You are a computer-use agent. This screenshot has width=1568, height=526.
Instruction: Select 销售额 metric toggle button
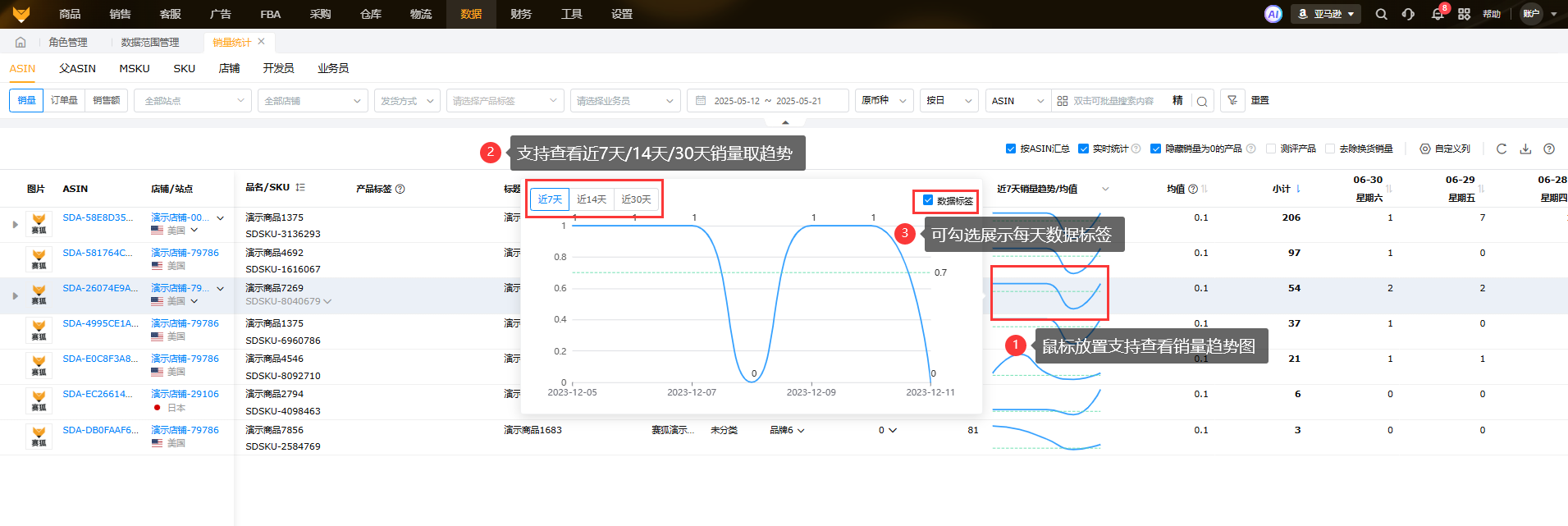(x=106, y=101)
